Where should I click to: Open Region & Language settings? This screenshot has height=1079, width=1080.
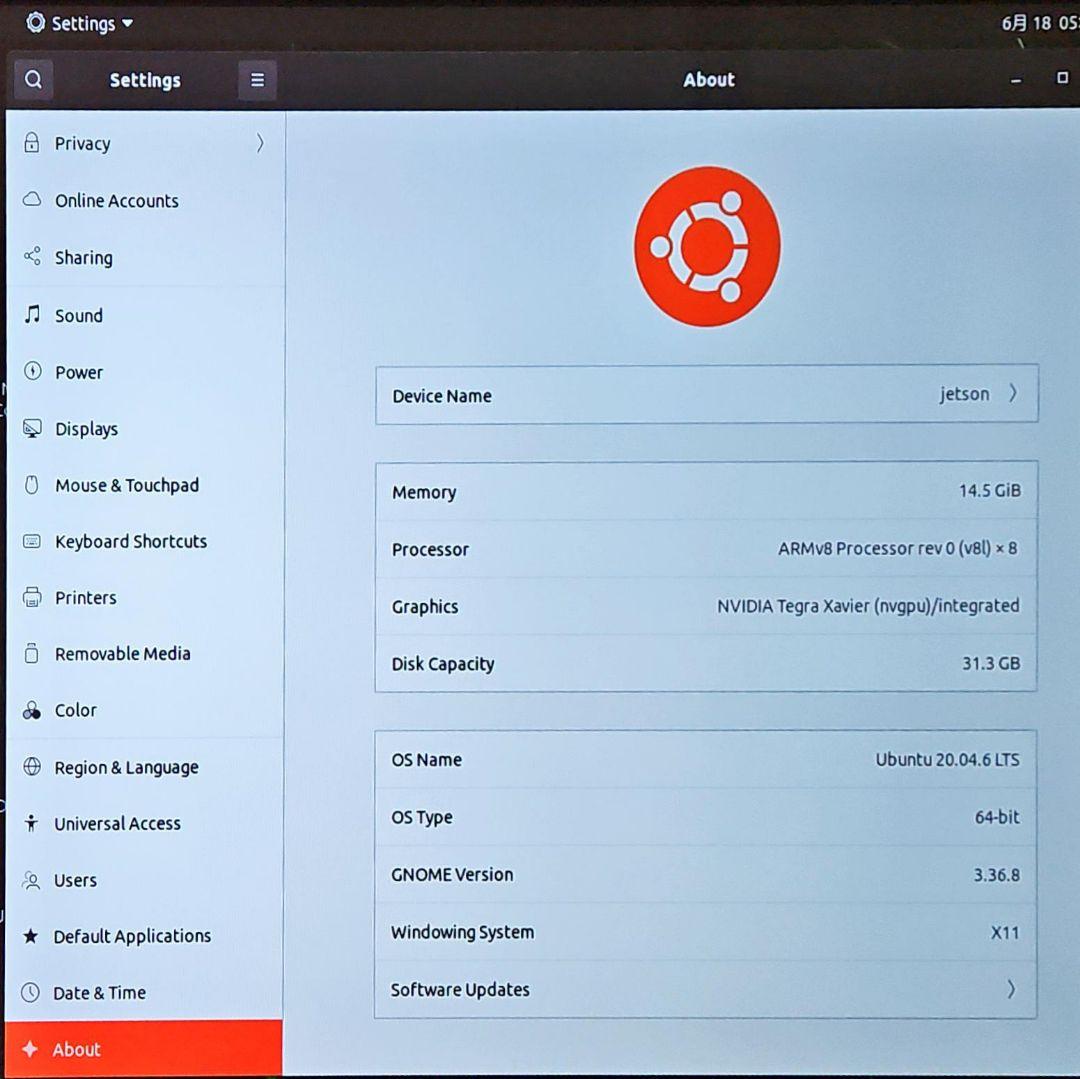(x=145, y=766)
